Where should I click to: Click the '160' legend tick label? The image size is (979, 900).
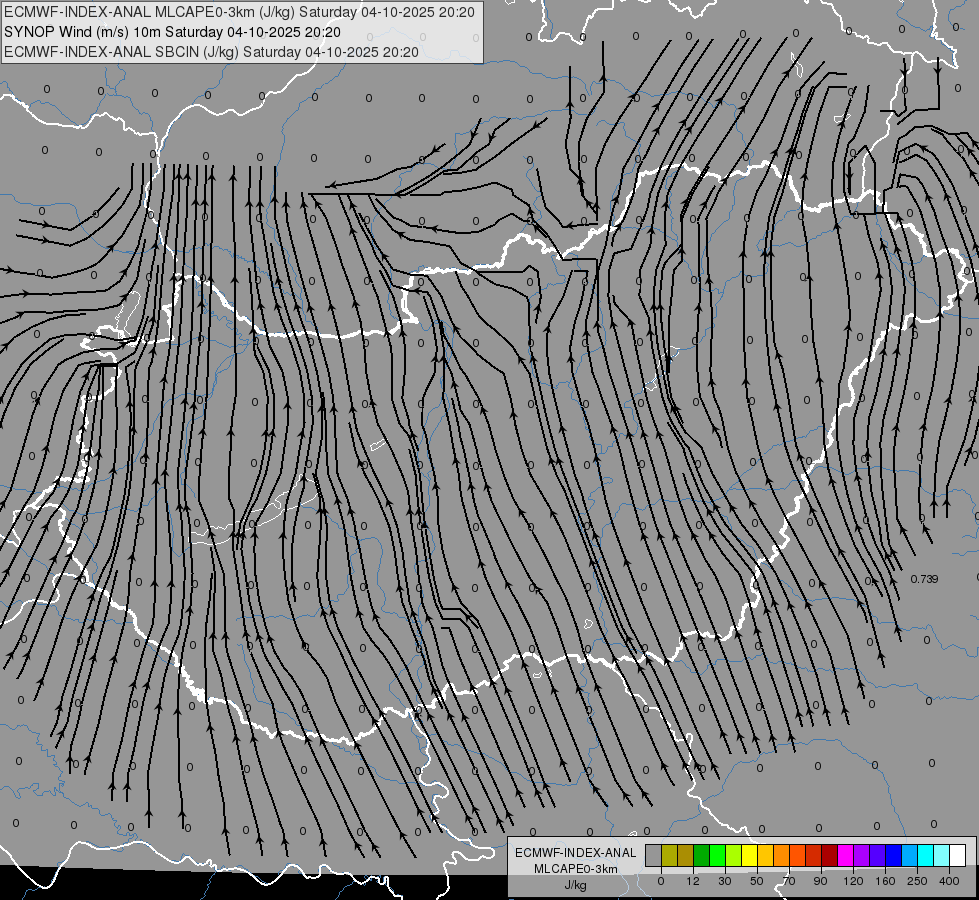click(x=885, y=881)
